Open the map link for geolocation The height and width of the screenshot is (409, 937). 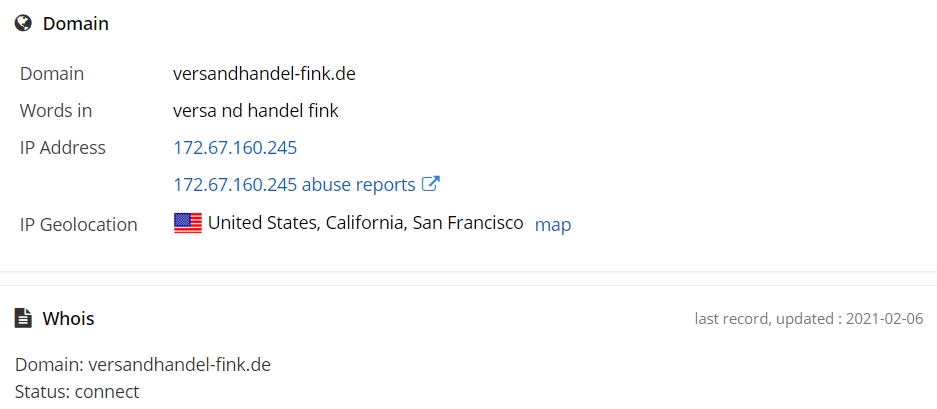coord(553,225)
